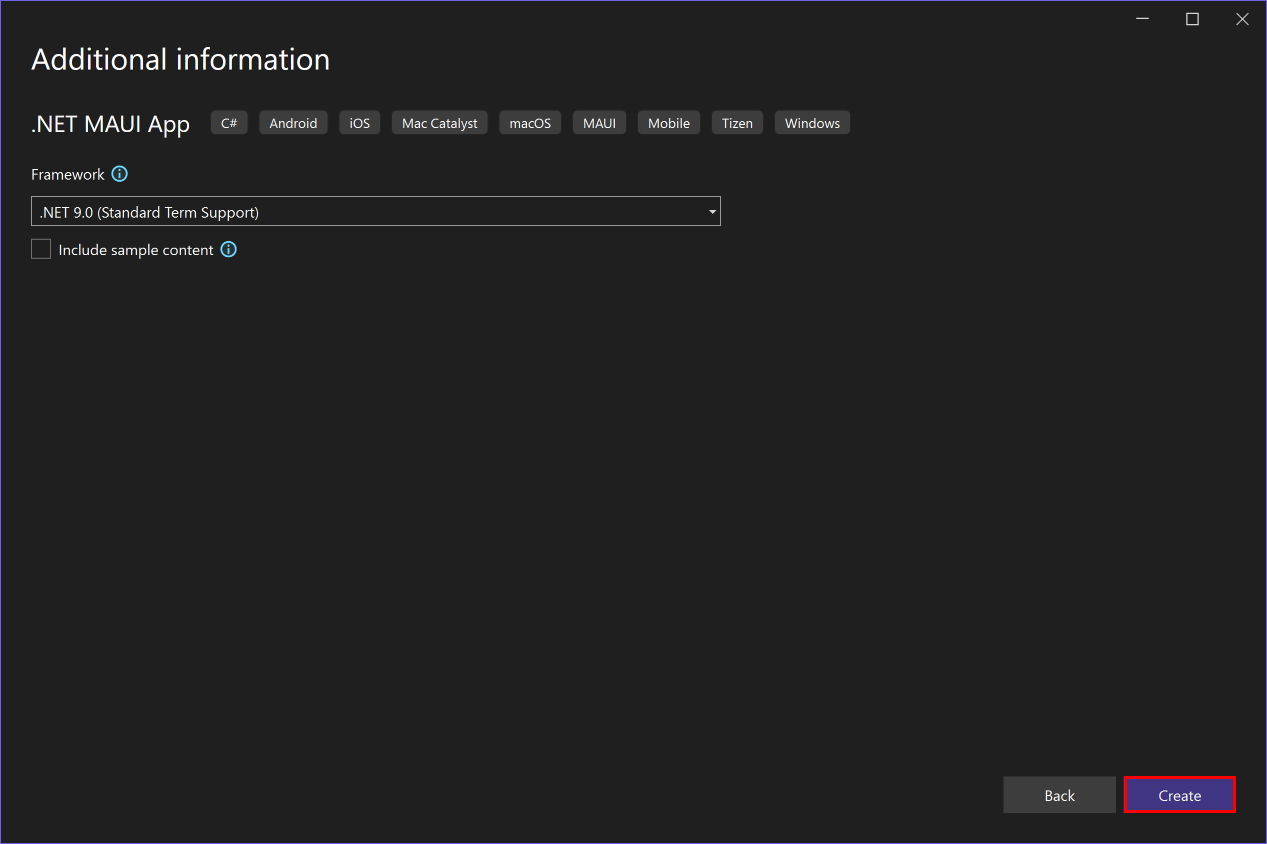Click the Mobile tag

[x=668, y=122]
